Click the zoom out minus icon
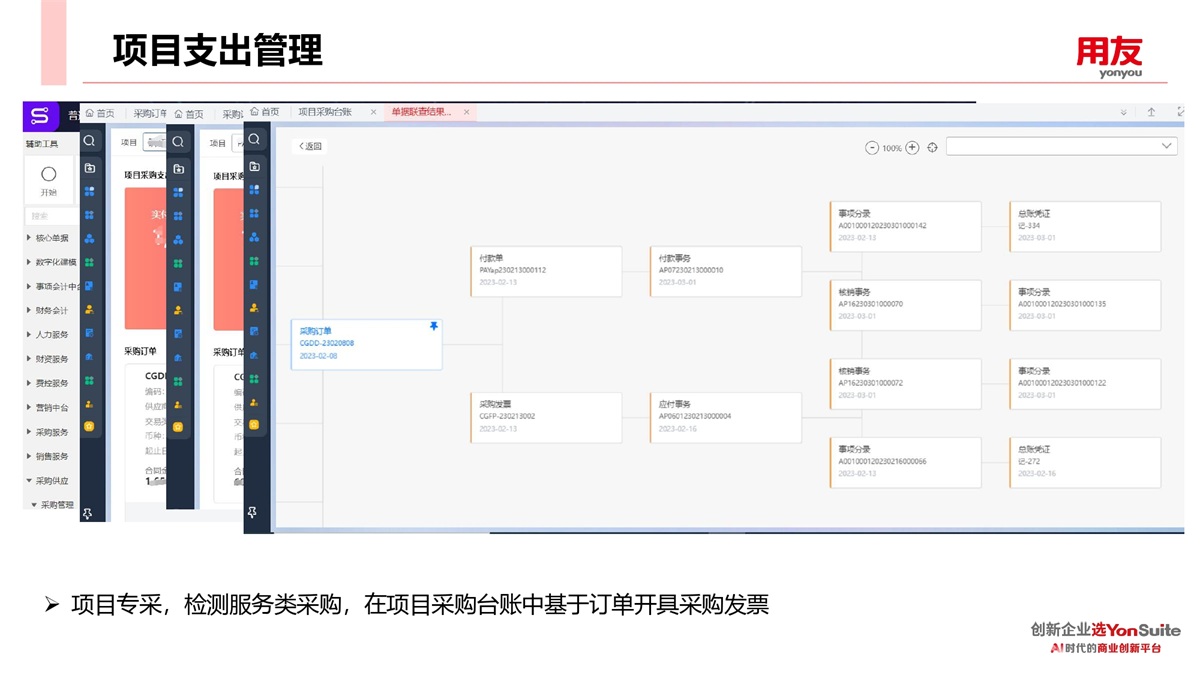This screenshot has height=675, width=1200. (871, 148)
